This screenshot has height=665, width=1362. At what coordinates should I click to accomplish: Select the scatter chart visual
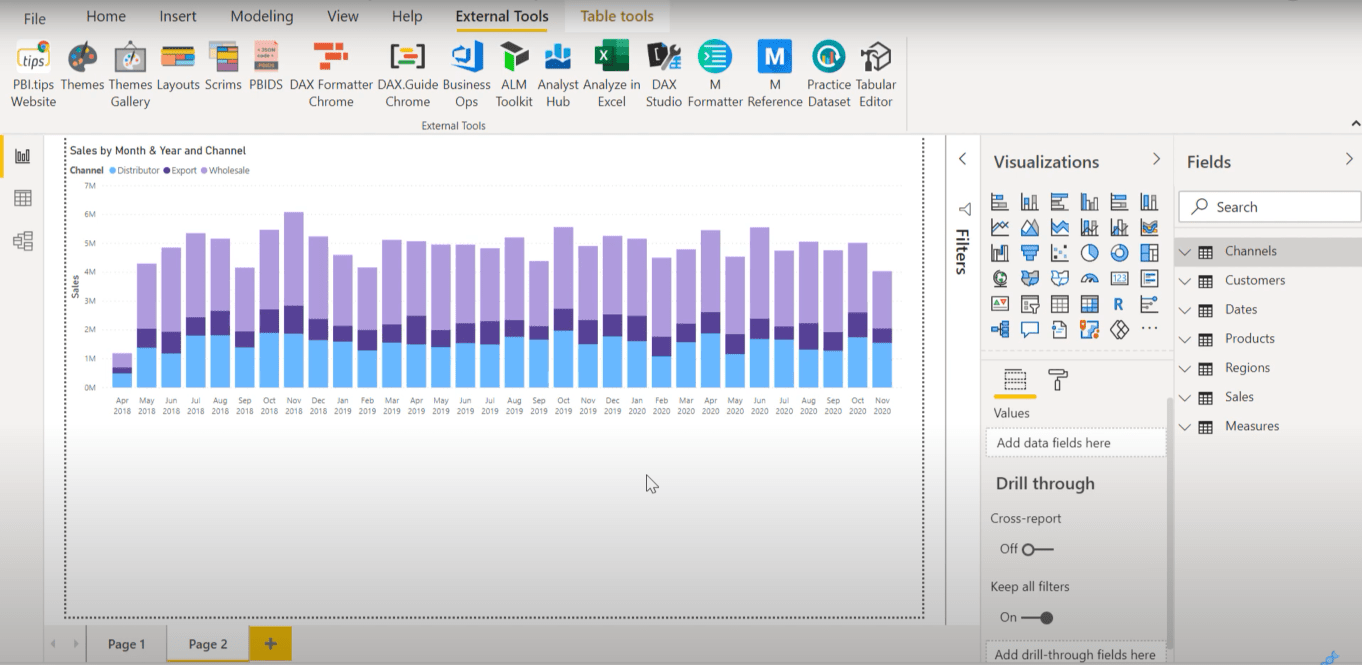click(x=1060, y=253)
